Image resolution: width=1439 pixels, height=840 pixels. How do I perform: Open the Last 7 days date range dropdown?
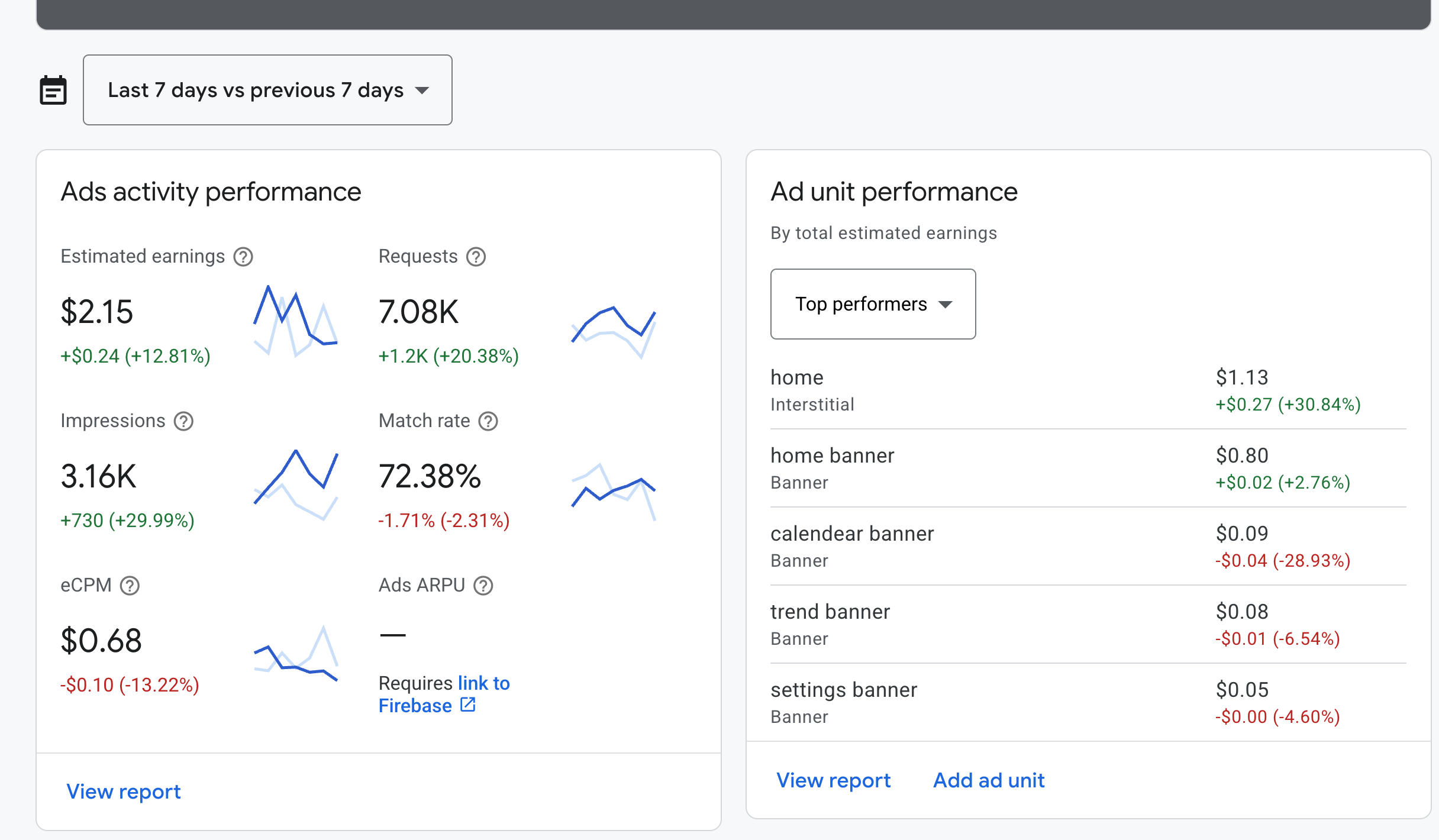click(267, 90)
